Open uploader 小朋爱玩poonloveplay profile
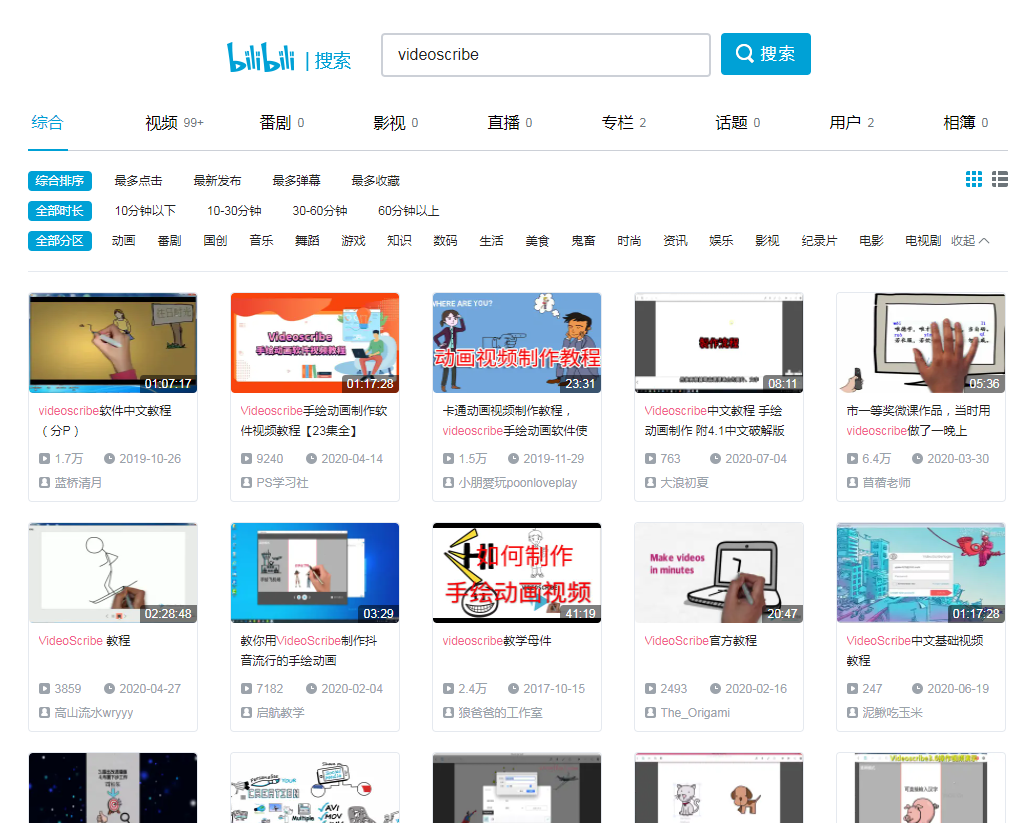This screenshot has height=823, width=1036. coord(518,483)
